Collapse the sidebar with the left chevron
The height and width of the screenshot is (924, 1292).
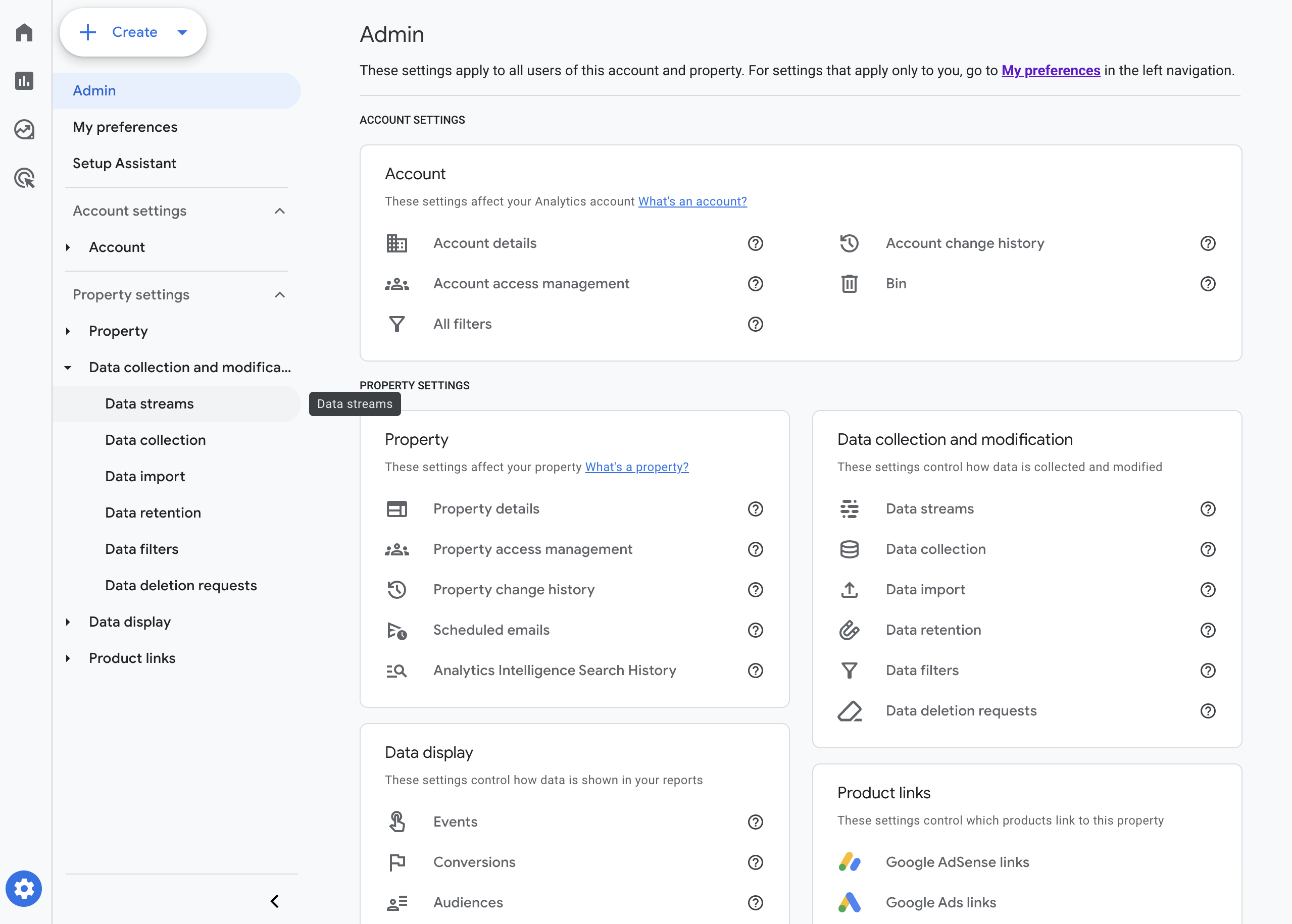(x=275, y=901)
